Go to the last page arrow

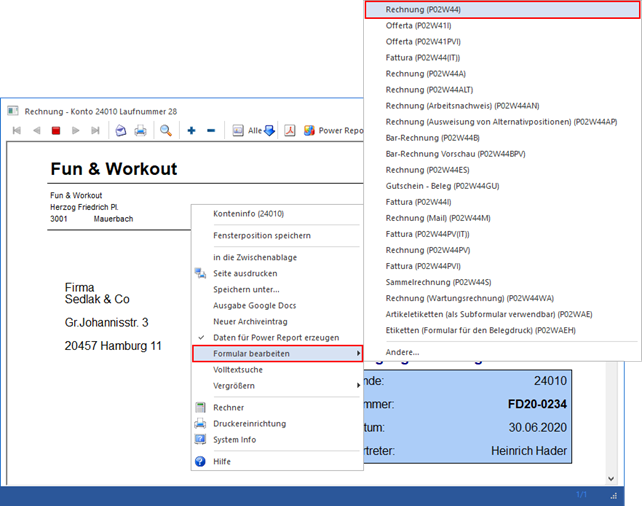tap(95, 130)
